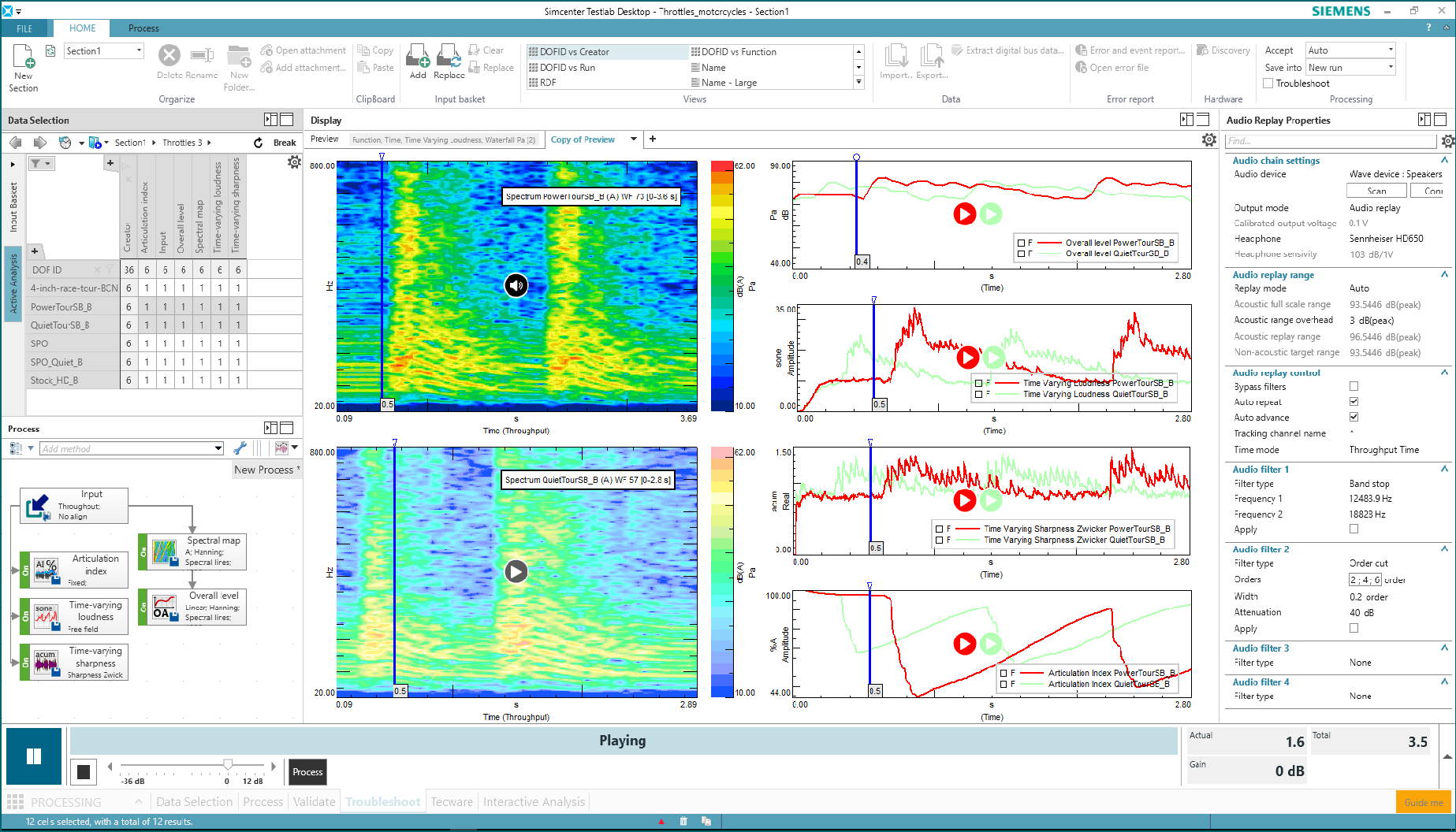Open the Save into New run dropdown
Viewport: 1456px width, 832px height.
pyautogui.click(x=1390, y=67)
